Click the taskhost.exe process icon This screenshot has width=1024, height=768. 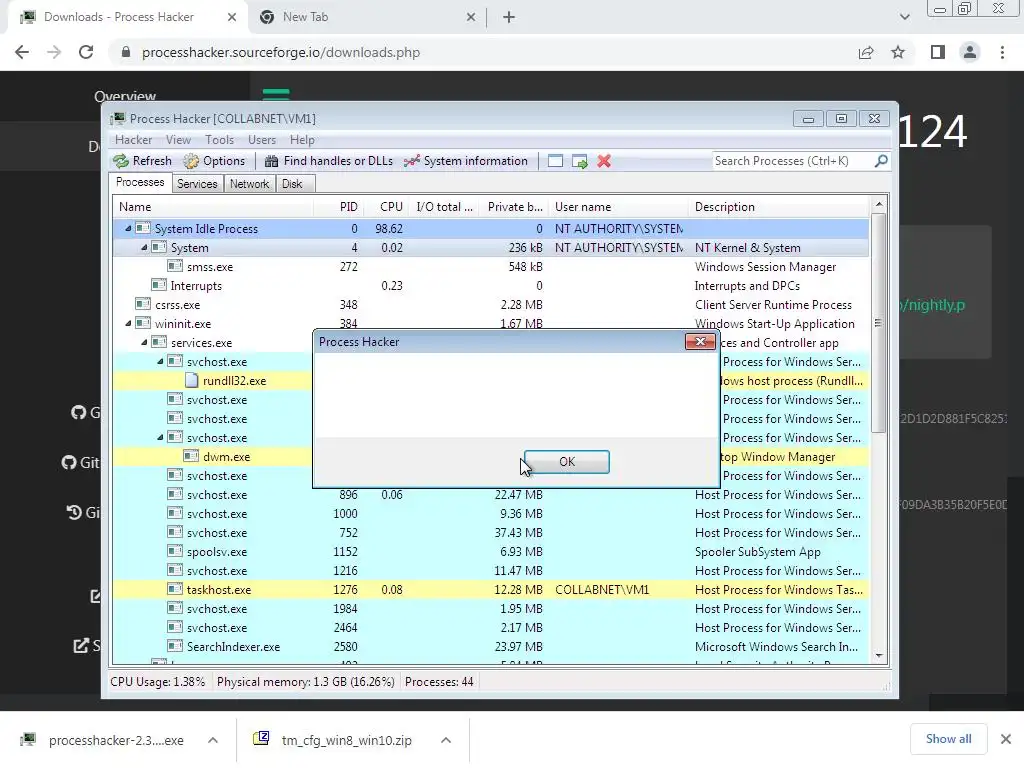[174, 589]
